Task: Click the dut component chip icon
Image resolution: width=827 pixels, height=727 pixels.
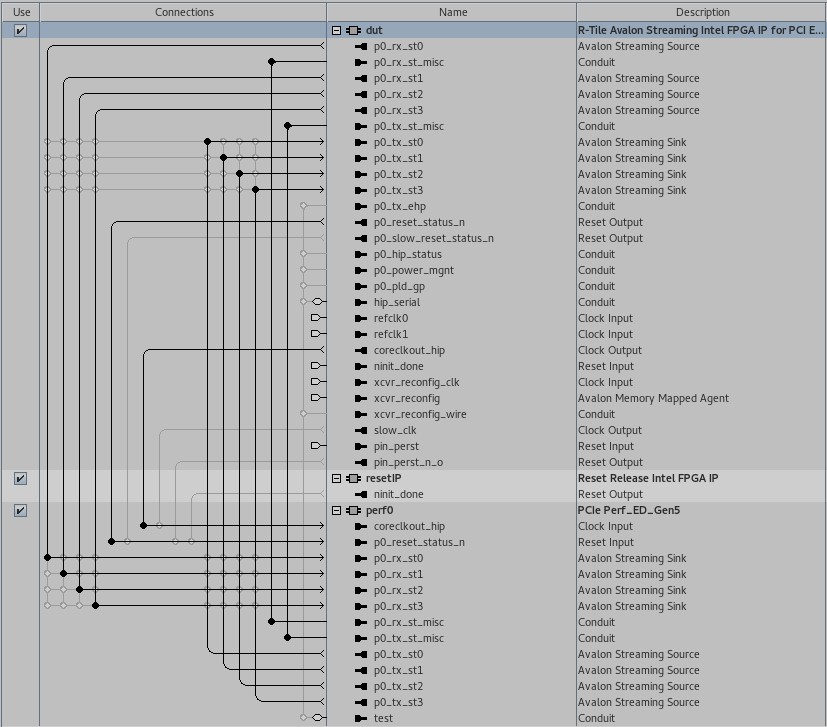Action: (354, 31)
